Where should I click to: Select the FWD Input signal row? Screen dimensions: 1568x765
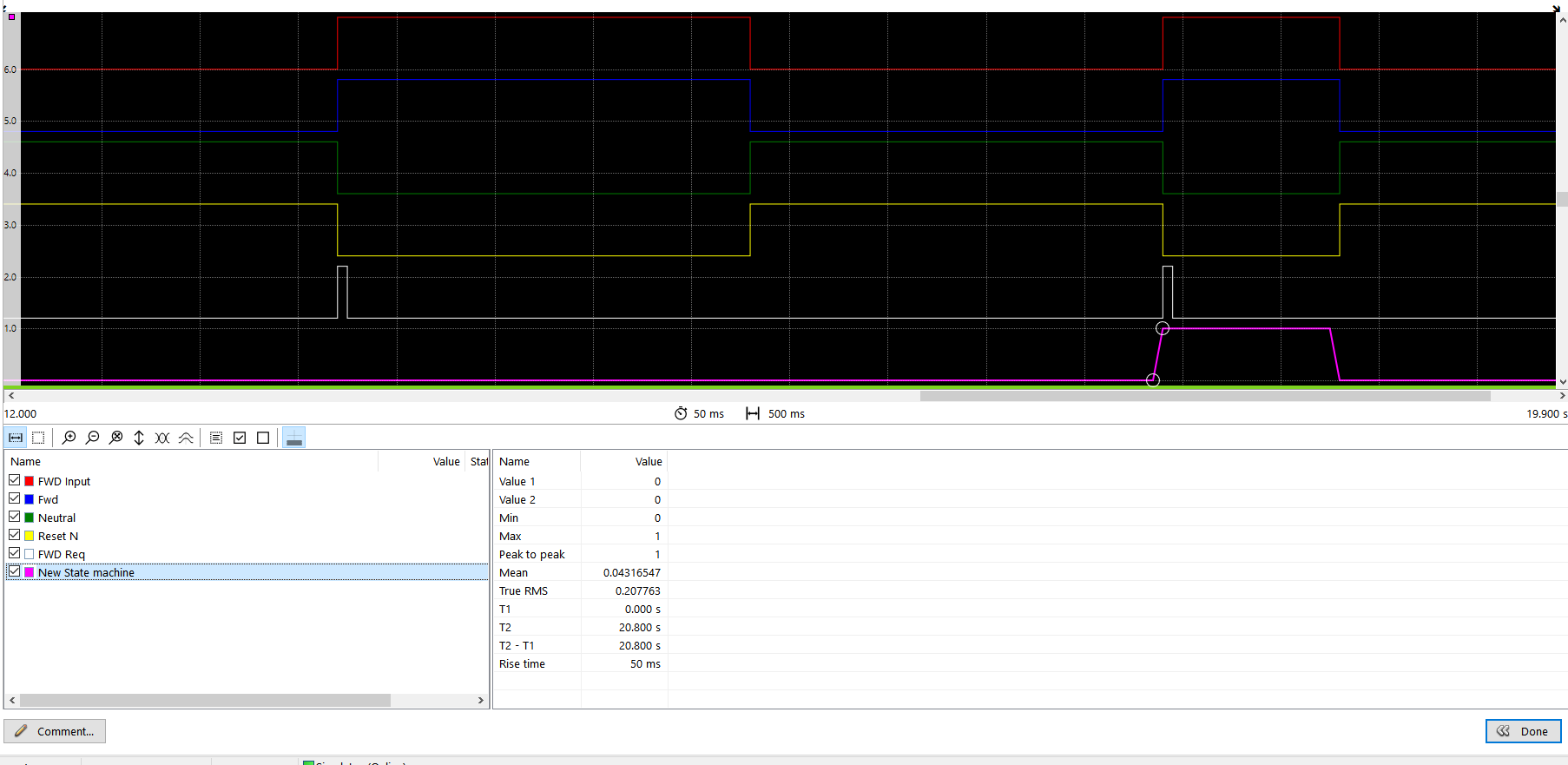[247, 481]
